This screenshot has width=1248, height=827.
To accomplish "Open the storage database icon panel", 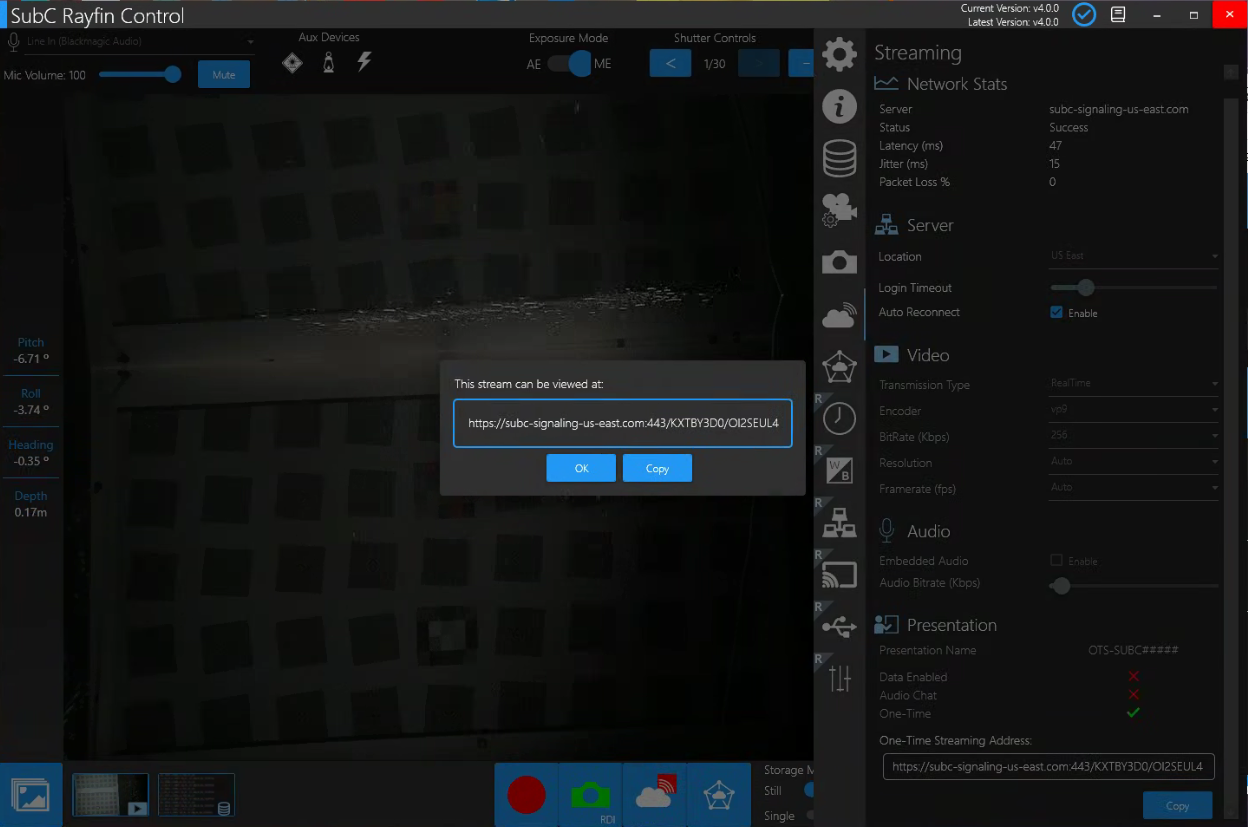I will coord(839,158).
